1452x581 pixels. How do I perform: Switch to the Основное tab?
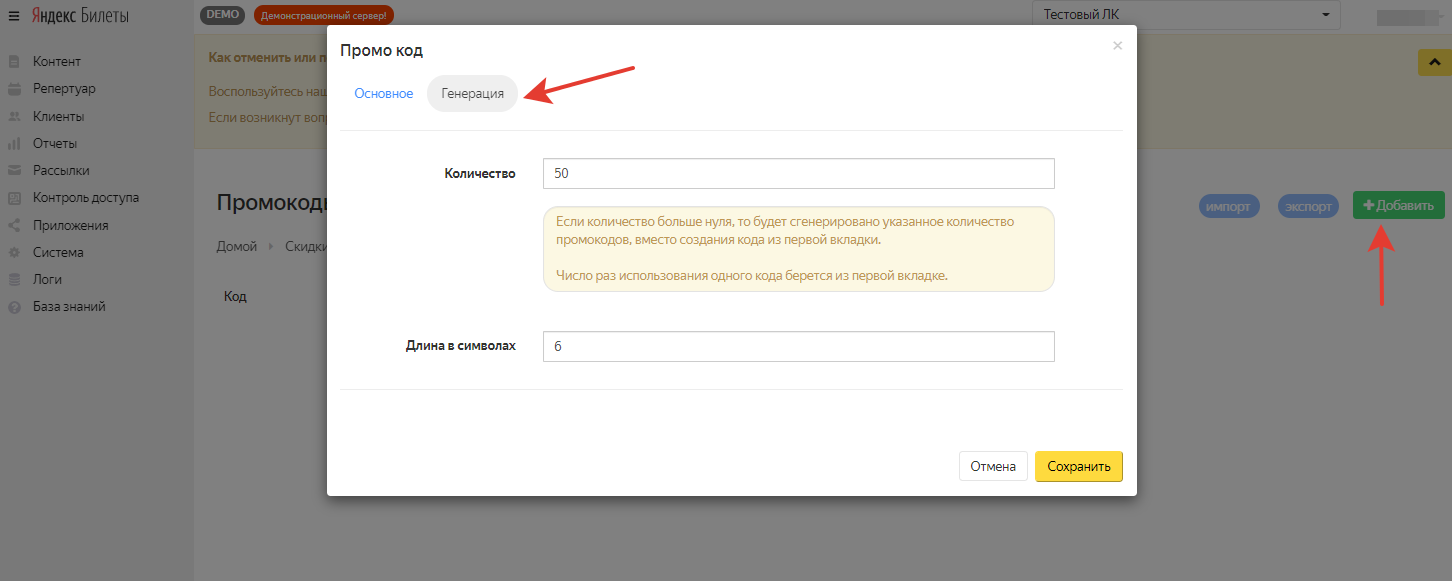[383, 94]
